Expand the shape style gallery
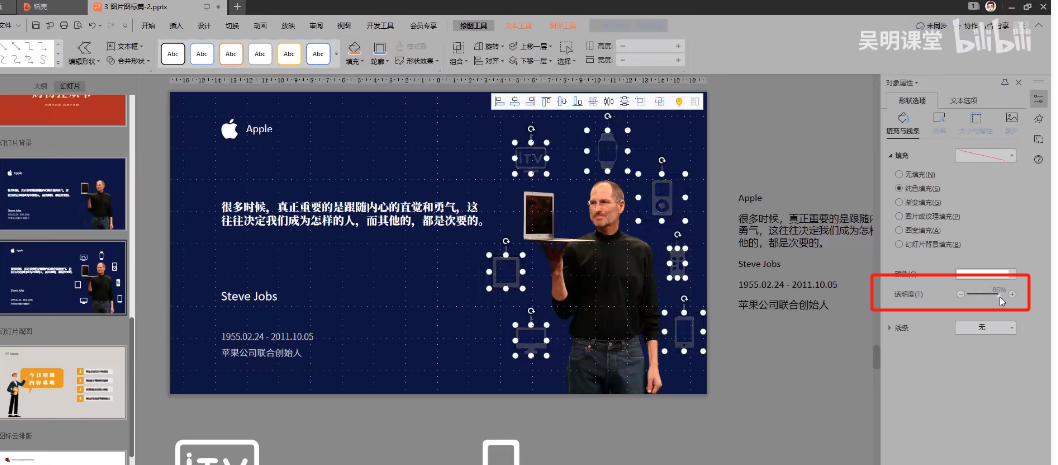This screenshot has height=465, width=1058. click(x=336, y=54)
